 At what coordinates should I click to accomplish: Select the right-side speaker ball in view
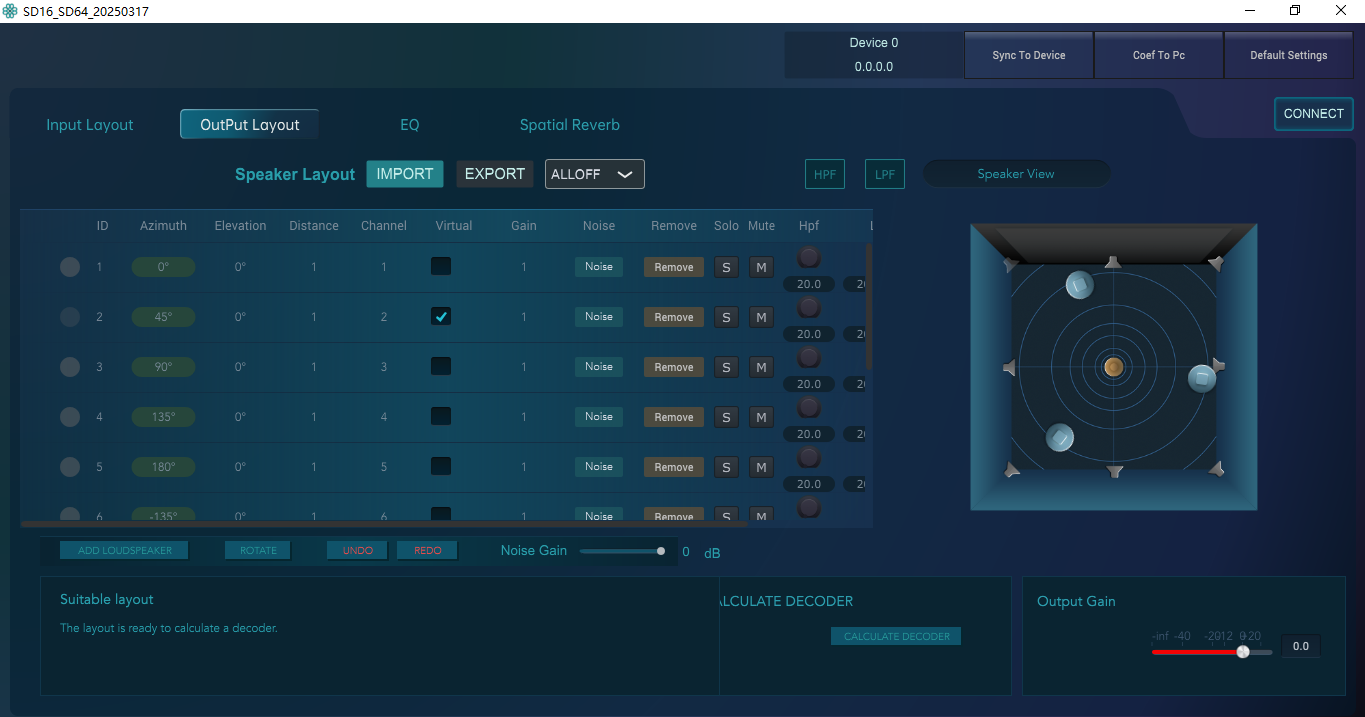point(1201,378)
